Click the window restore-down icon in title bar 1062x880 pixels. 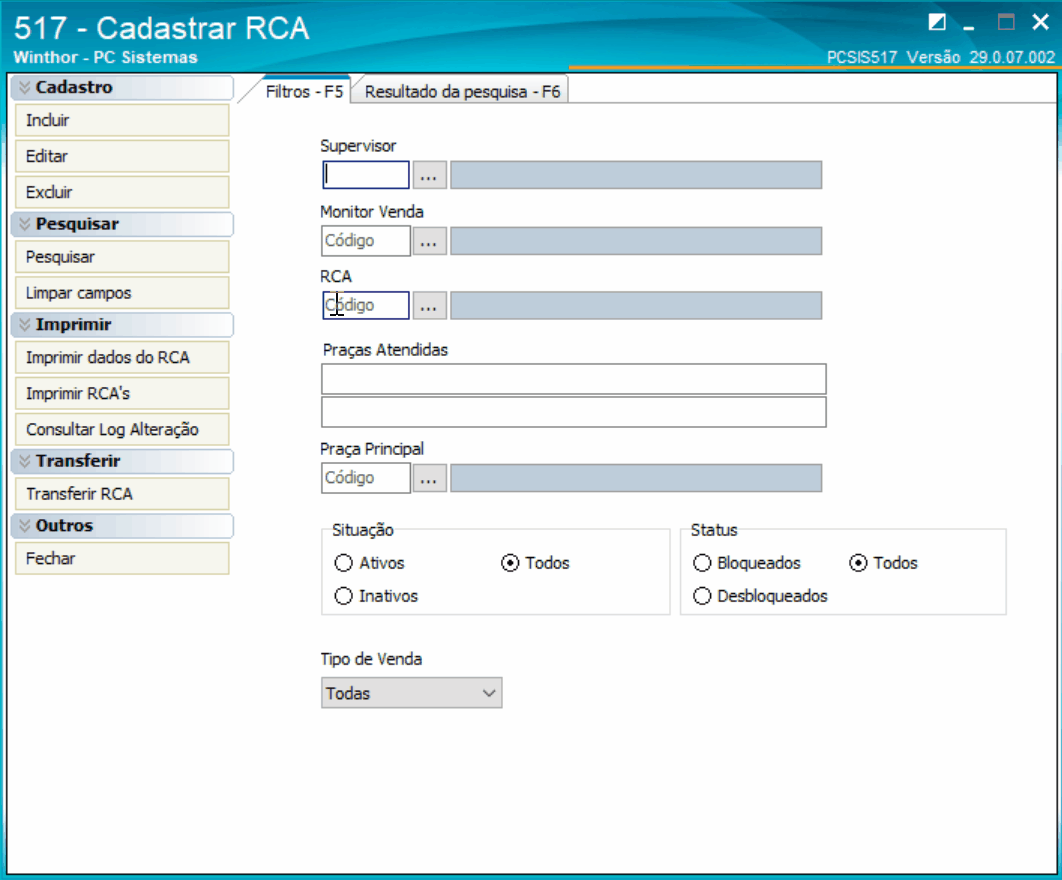pos(937,22)
